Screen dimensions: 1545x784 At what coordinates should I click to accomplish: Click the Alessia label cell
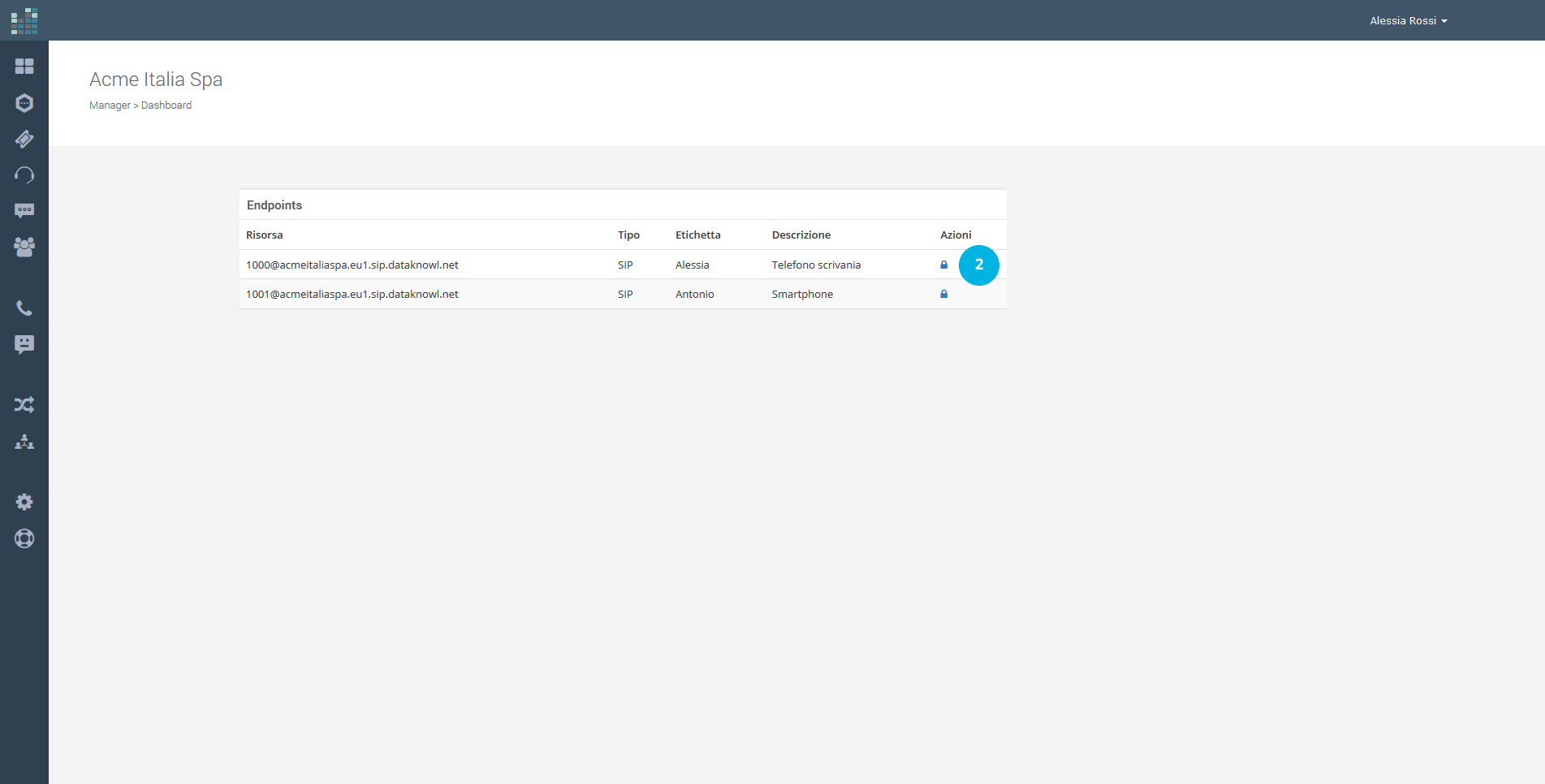(693, 265)
